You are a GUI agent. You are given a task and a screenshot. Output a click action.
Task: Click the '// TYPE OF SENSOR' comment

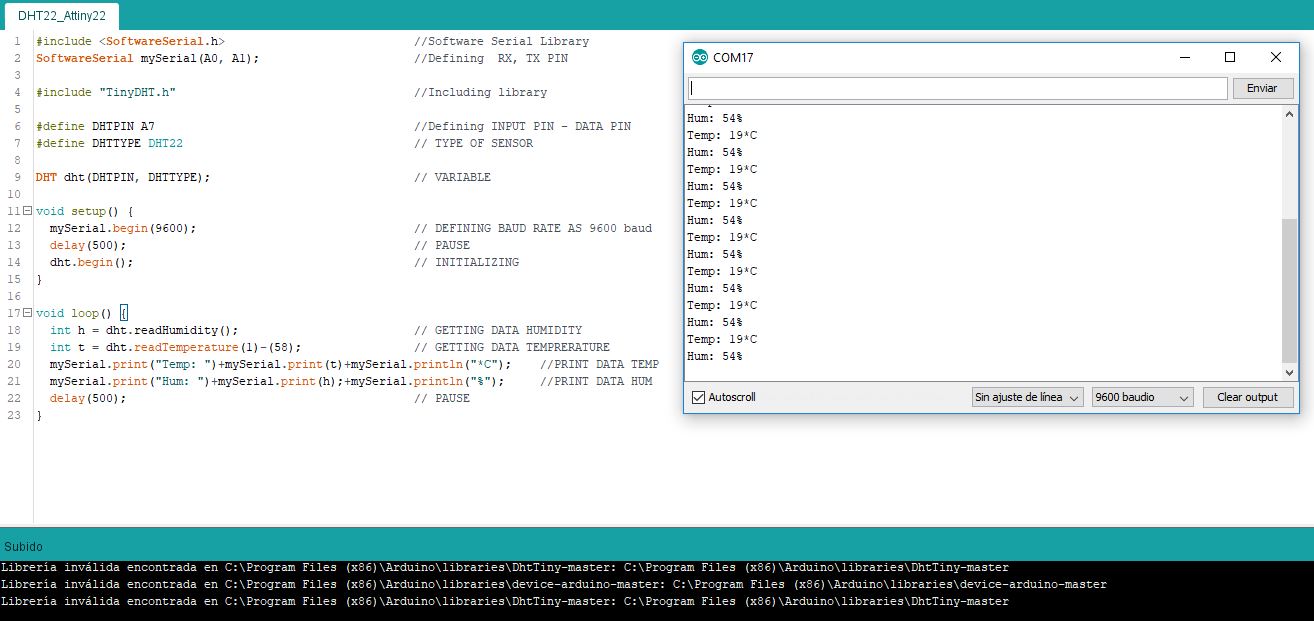pyautogui.click(x=473, y=144)
